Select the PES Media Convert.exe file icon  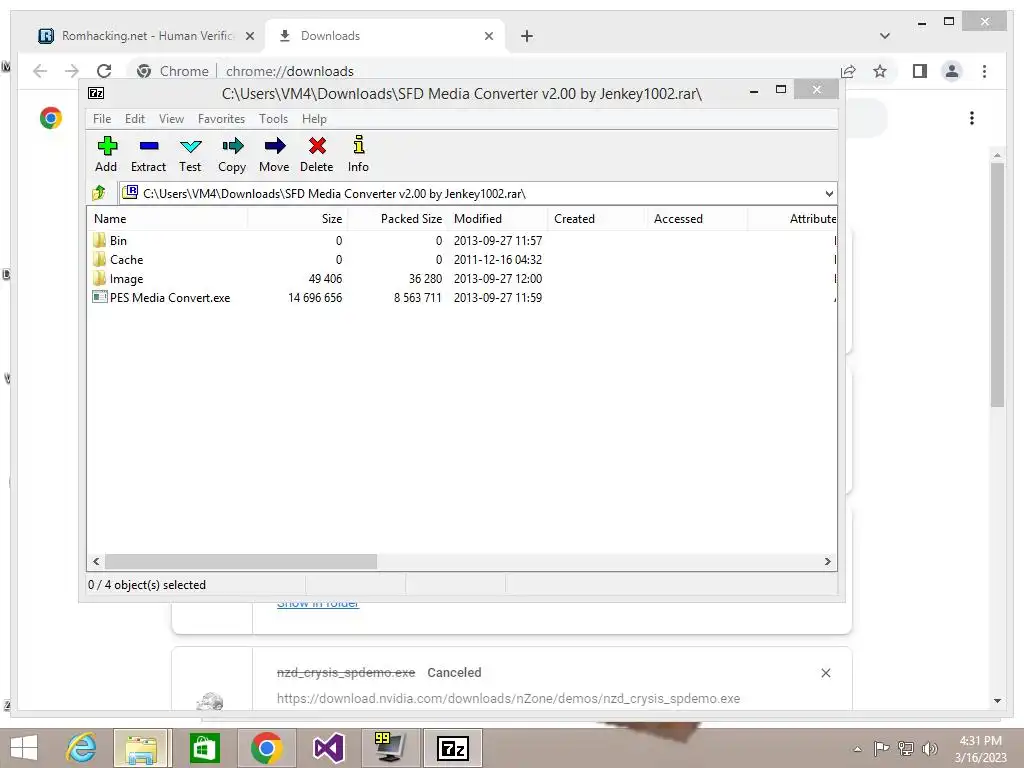(99, 297)
